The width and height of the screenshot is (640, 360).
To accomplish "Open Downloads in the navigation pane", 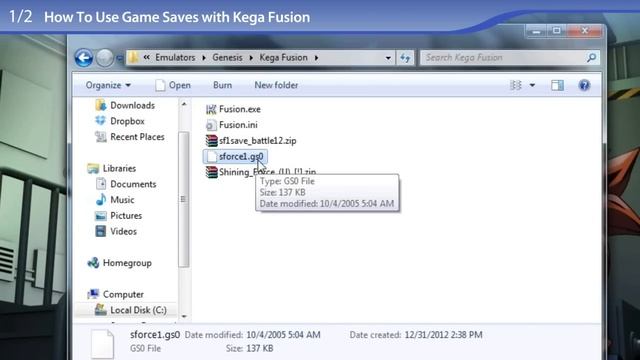I will point(133,105).
